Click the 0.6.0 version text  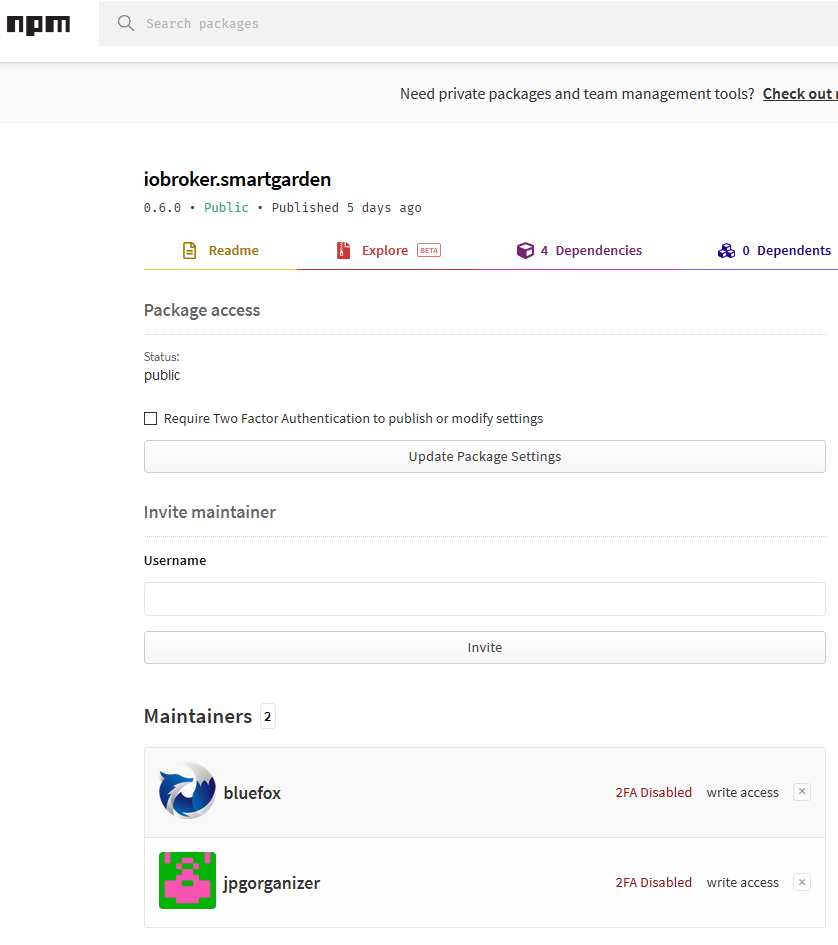162,207
